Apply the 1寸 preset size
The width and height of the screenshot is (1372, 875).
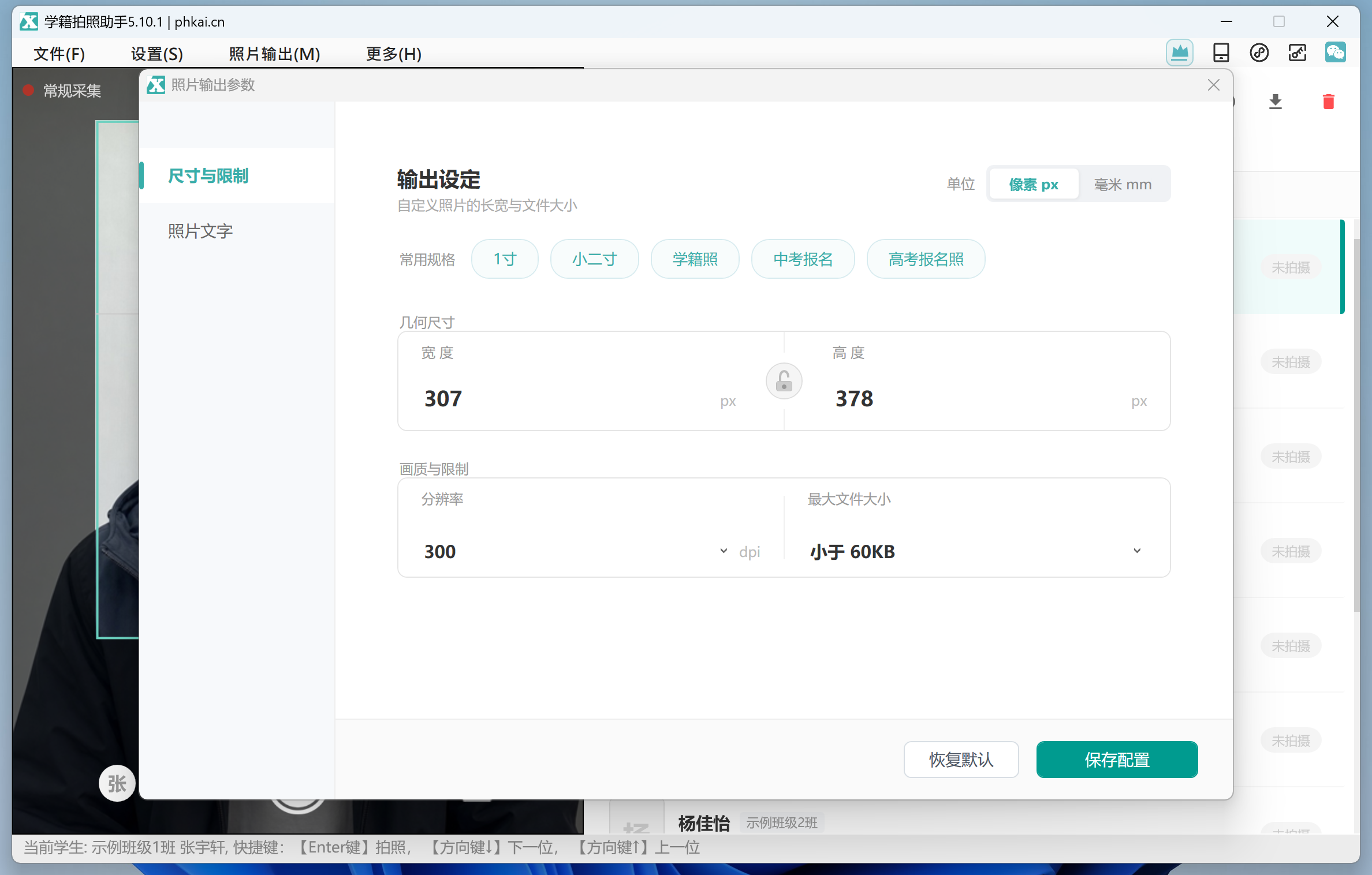pyautogui.click(x=505, y=259)
